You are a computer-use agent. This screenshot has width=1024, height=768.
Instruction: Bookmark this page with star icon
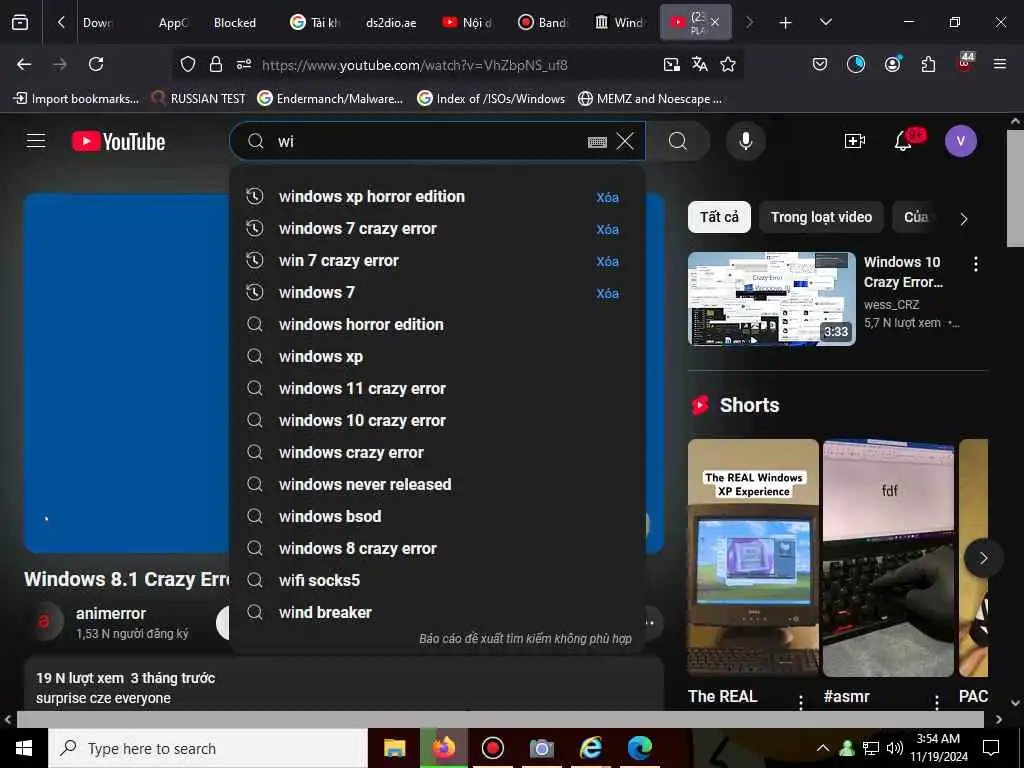tap(728, 64)
